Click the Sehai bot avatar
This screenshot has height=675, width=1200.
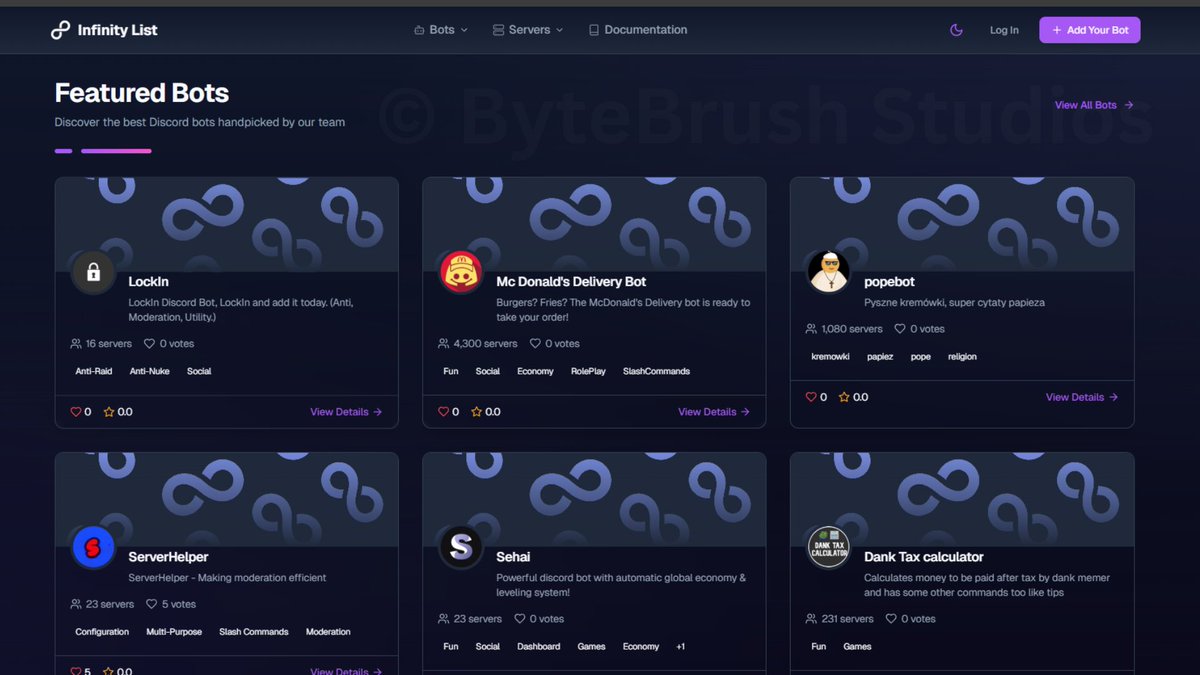point(461,547)
